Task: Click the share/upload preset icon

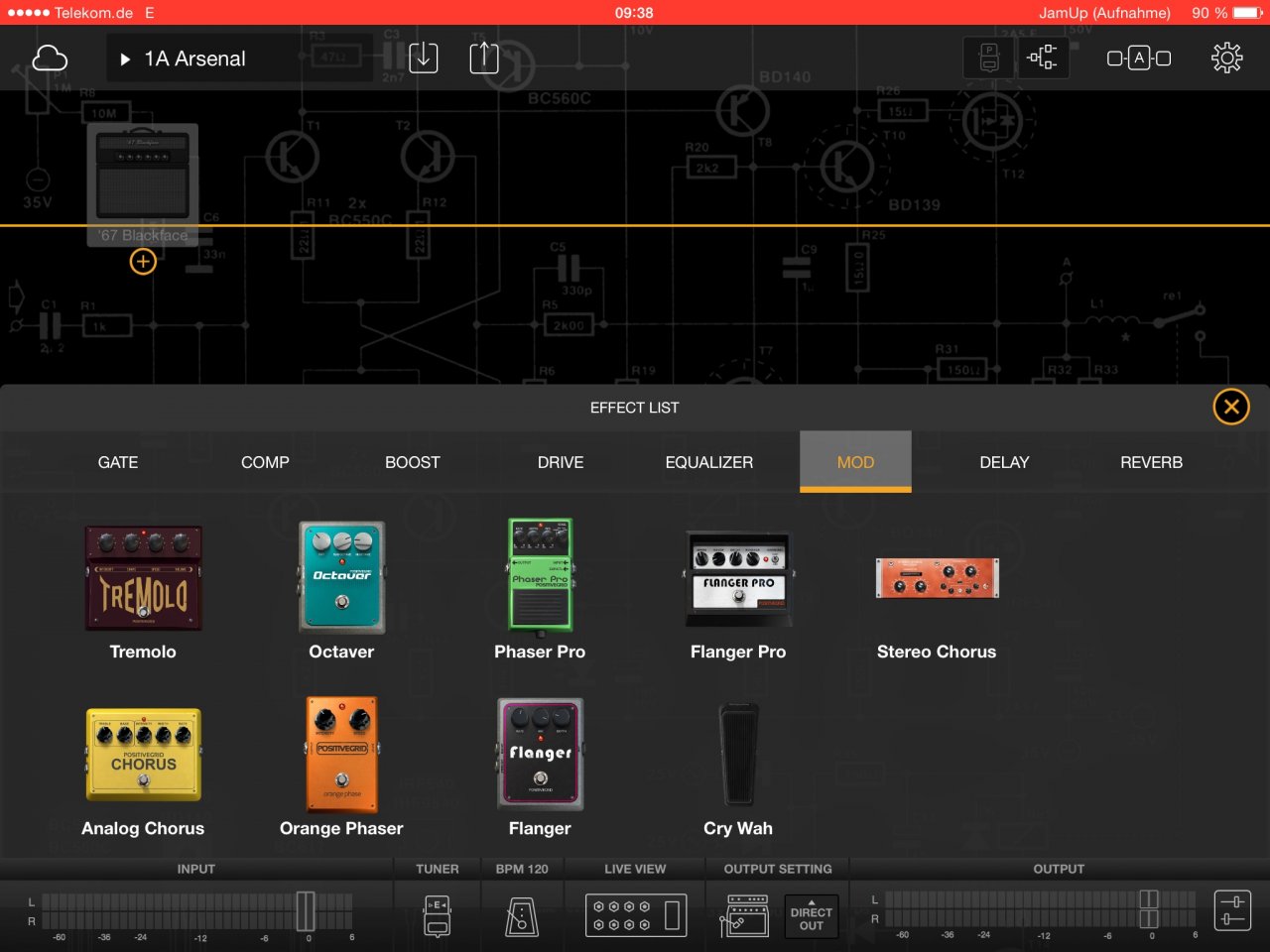Action: coord(484,57)
